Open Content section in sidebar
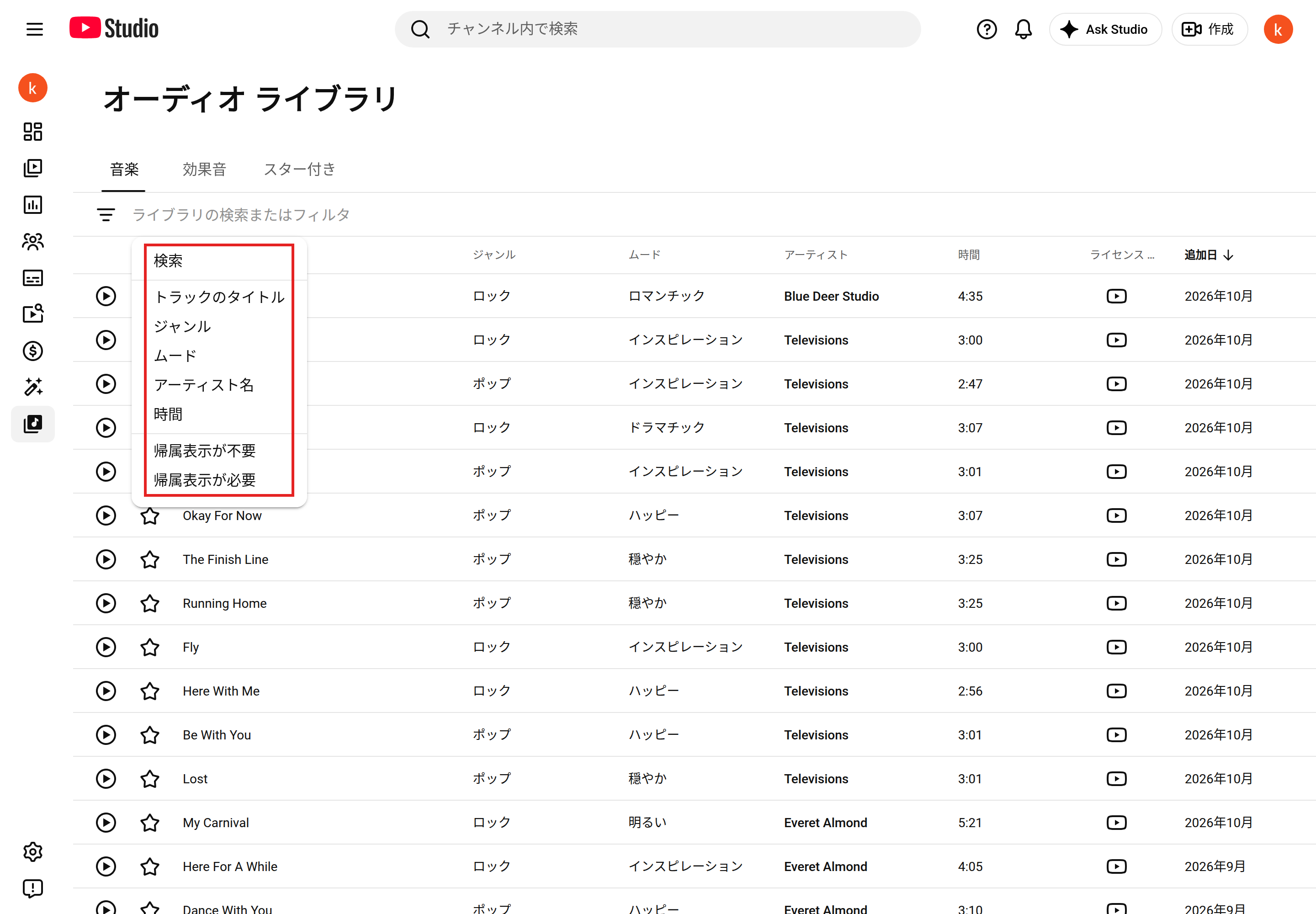 (x=32, y=168)
